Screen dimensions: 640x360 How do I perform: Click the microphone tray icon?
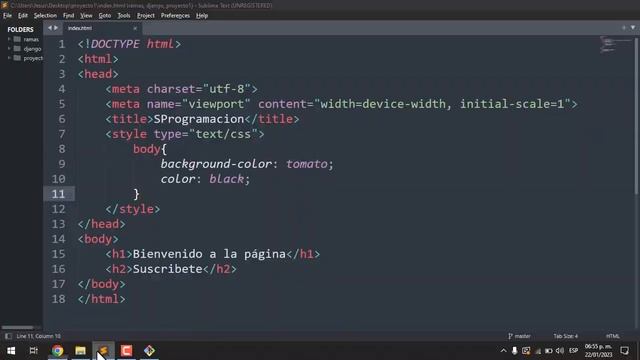coord(514,351)
